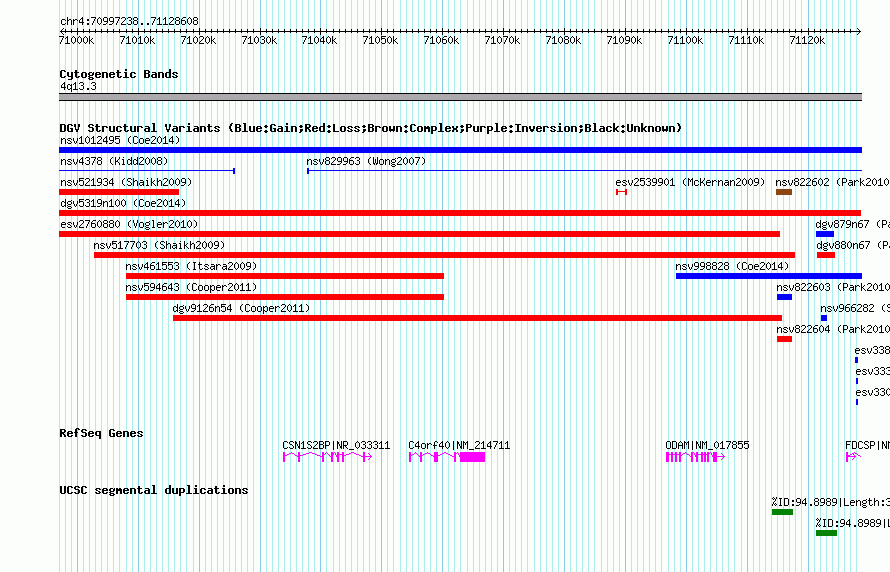Open the ODAM|NM_017855 gene label
This screenshot has width=890, height=572.
(707, 445)
